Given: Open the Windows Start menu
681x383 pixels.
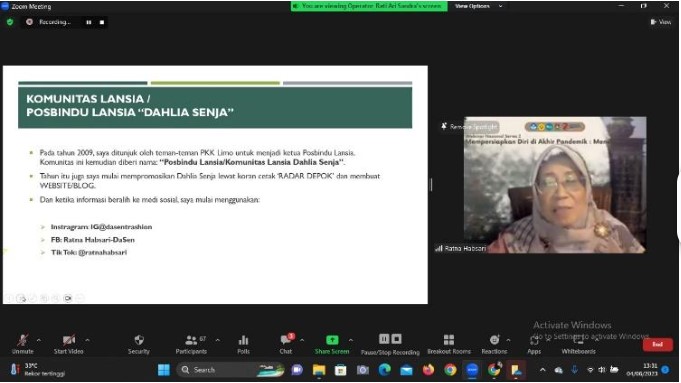Looking at the screenshot, I should click(164, 370).
